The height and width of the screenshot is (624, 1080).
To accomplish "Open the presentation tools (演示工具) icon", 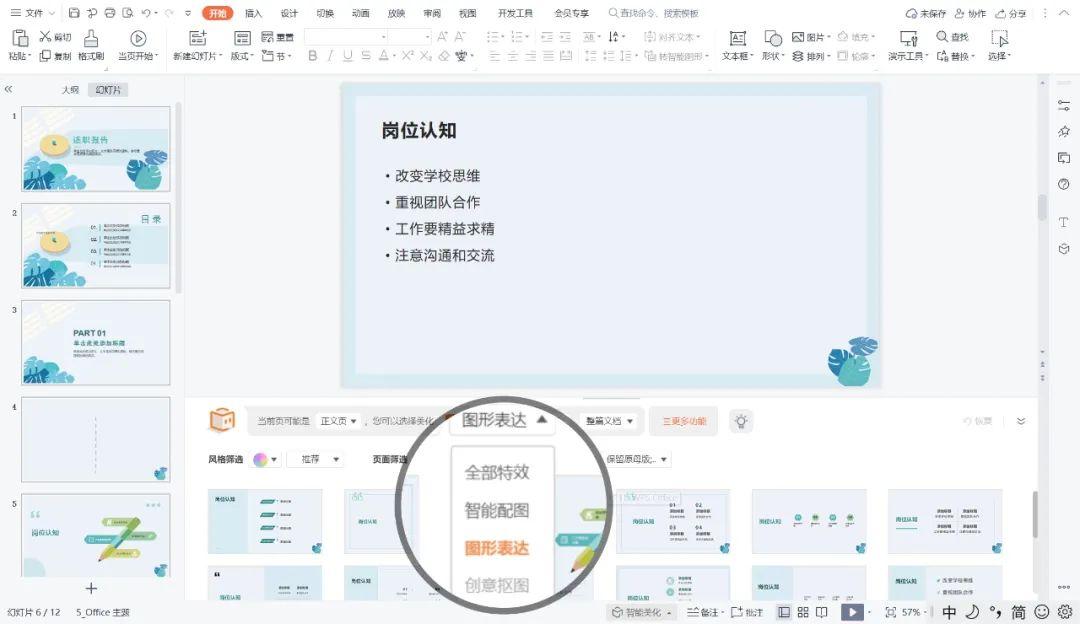I will point(908,39).
